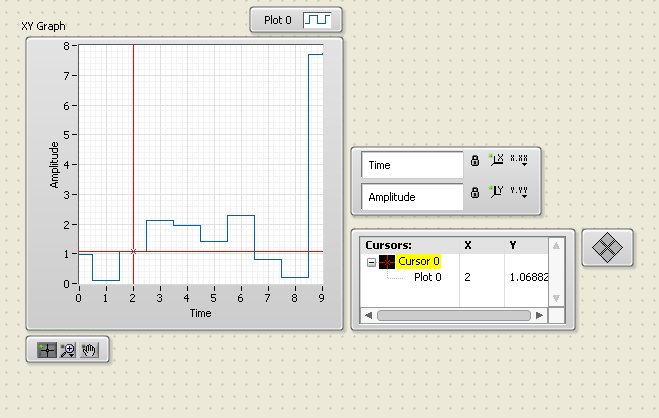Click the cursor Y value 1.06882

pyautogui.click(x=529, y=277)
